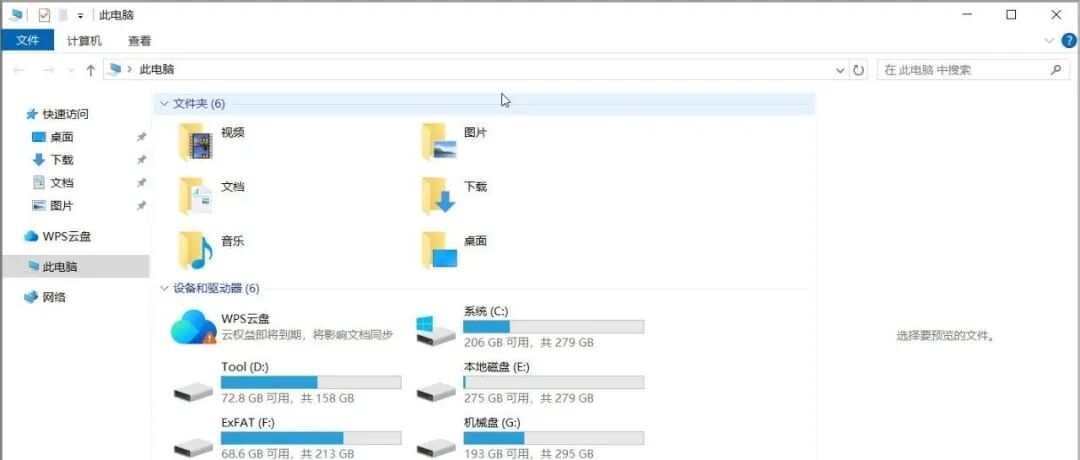Maximize the 此电脑 window
The width and height of the screenshot is (1080, 460).
click(x=1011, y=14)
